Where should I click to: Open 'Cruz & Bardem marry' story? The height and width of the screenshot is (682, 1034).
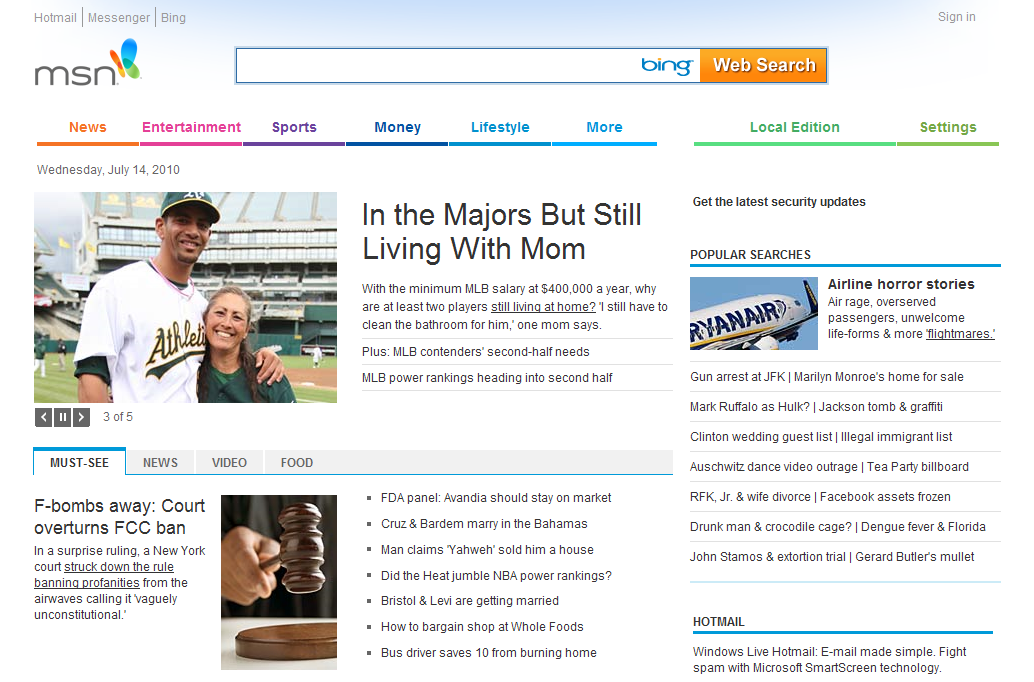[484, 524]
